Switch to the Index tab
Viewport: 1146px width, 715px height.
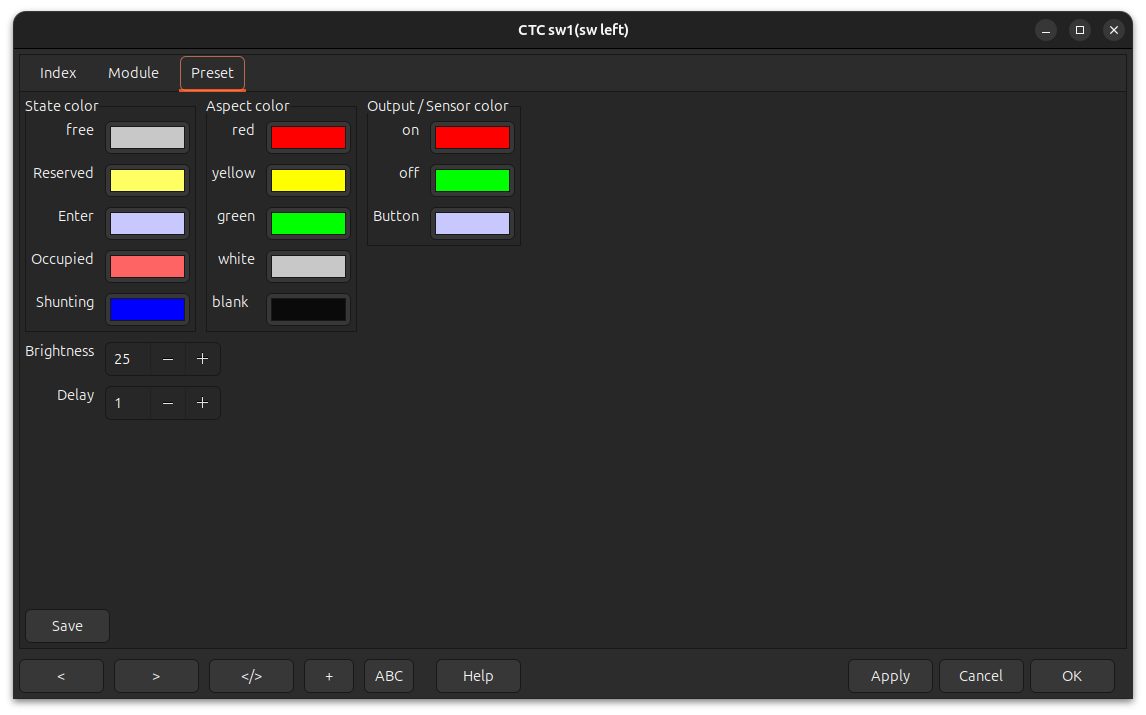(58, 73)
